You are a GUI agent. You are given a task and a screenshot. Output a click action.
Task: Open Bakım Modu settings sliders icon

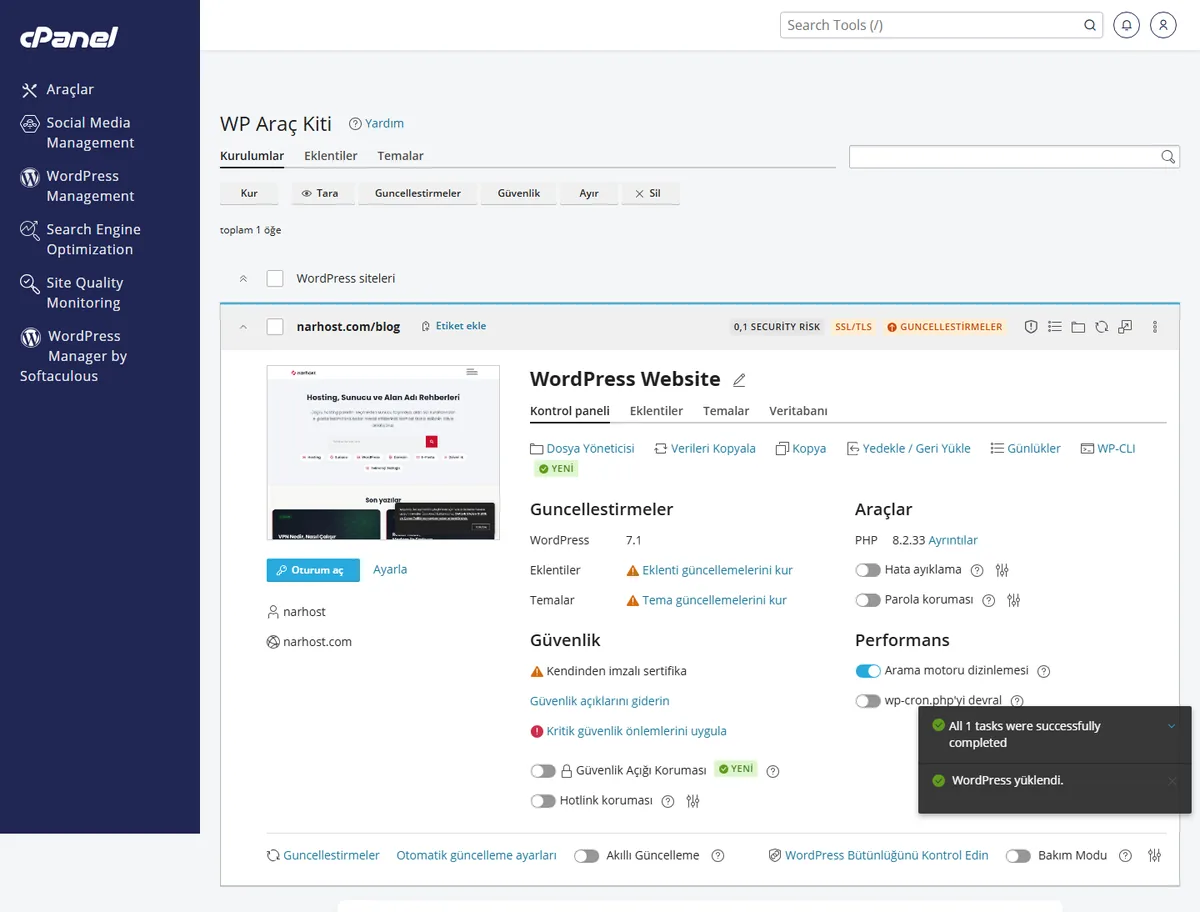coord(1155,856)
